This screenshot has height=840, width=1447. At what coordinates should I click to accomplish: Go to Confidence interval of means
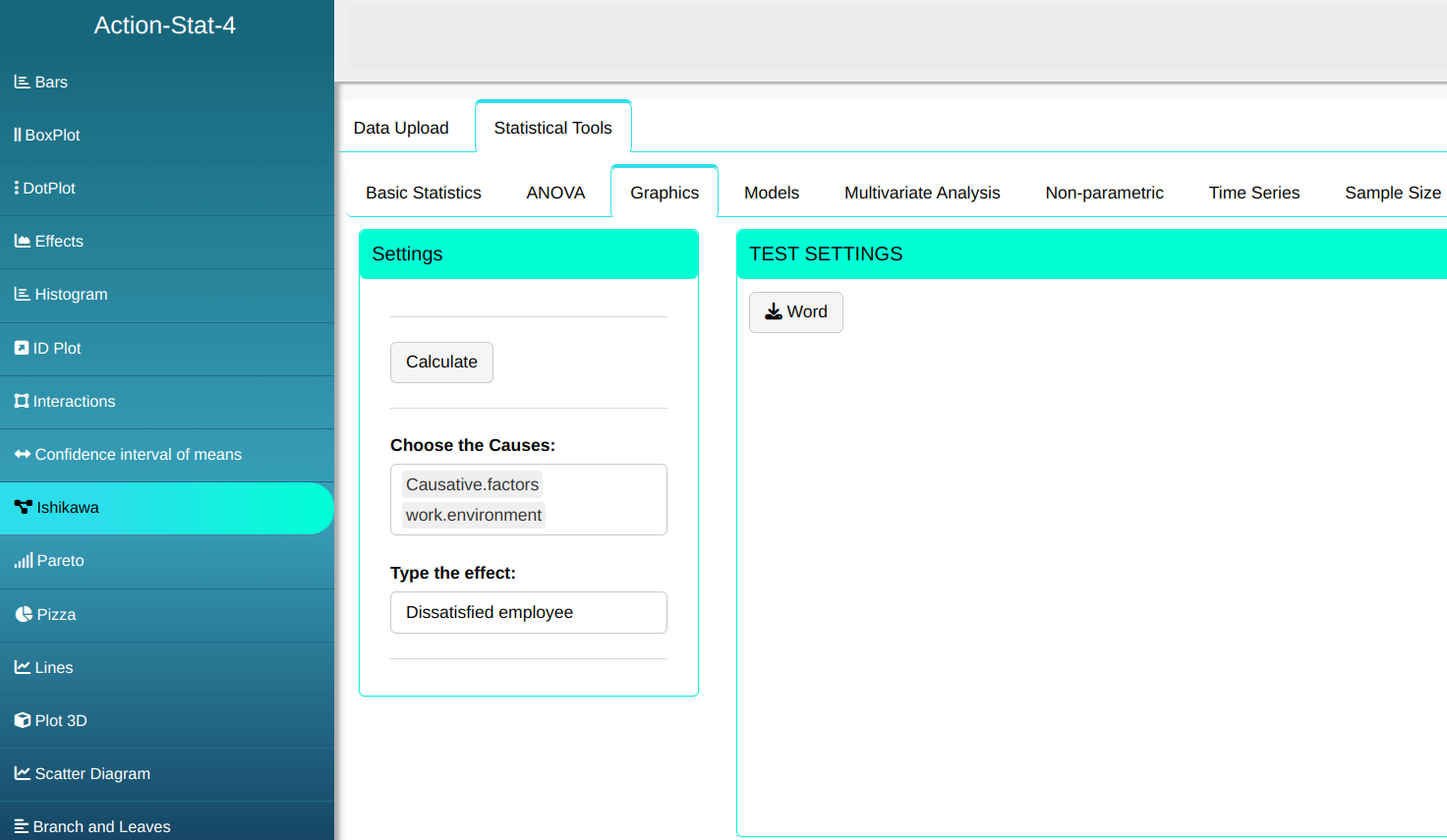[x=138, y=455]
